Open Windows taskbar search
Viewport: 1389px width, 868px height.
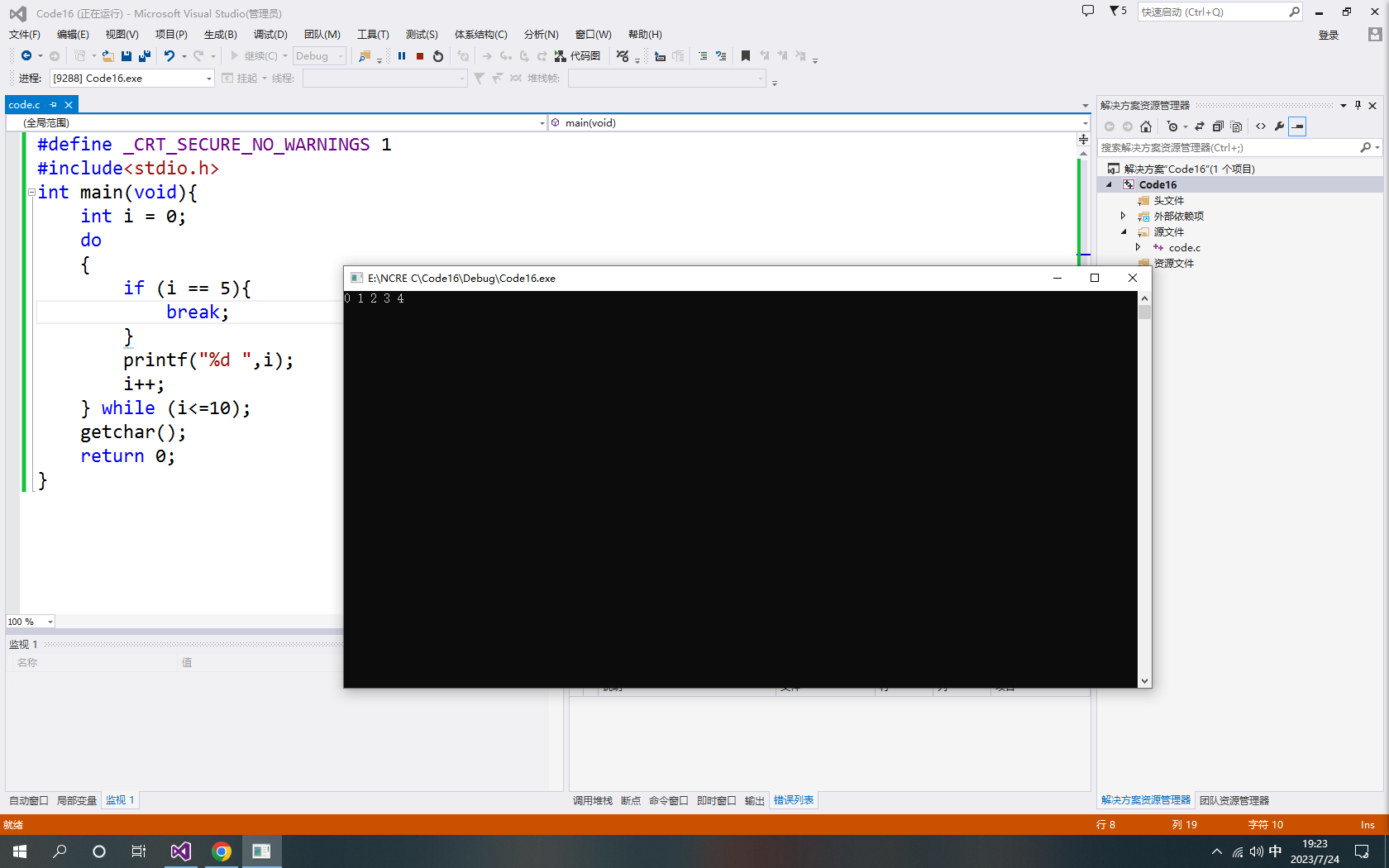pyautogui.click(x=60, y=851)
